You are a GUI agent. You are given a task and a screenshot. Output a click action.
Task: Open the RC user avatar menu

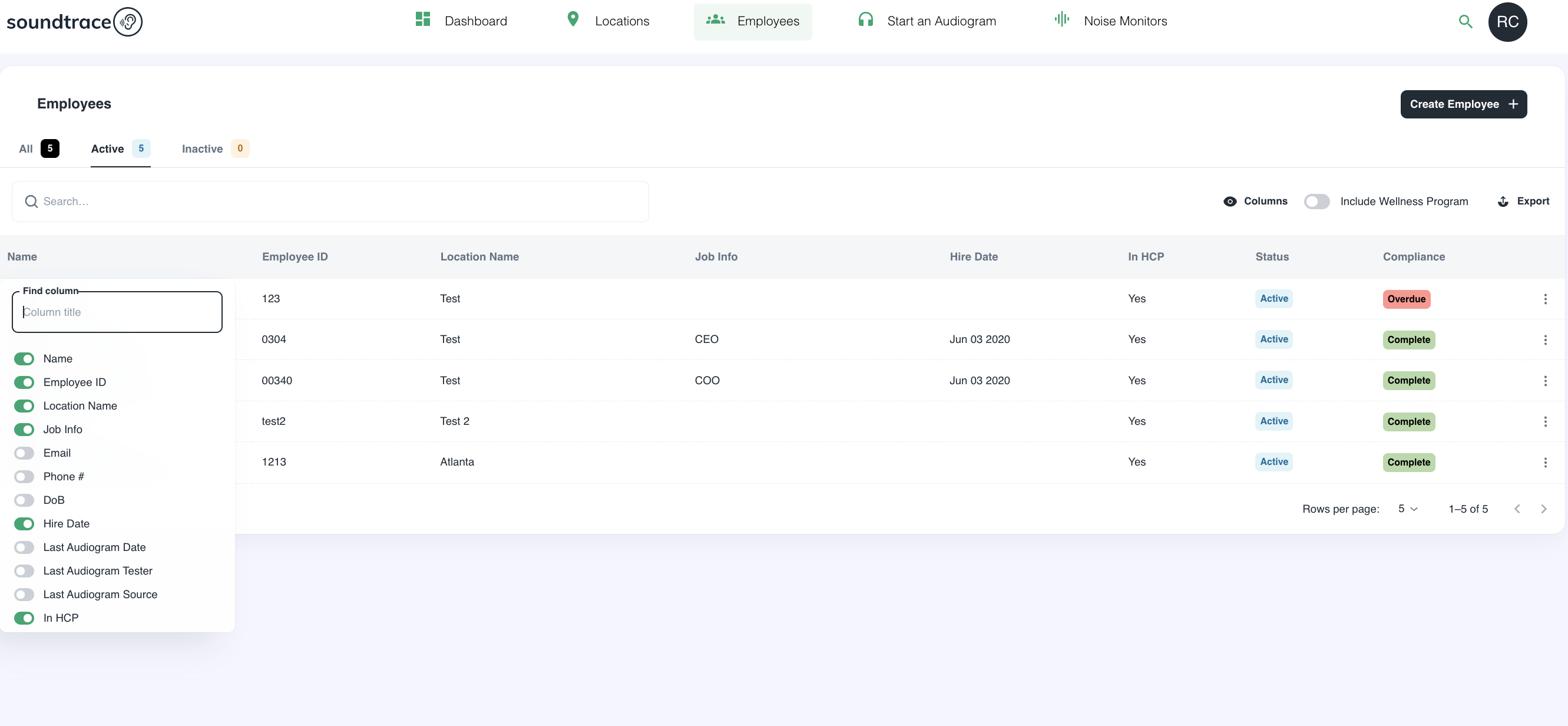tap(1507, 22)
